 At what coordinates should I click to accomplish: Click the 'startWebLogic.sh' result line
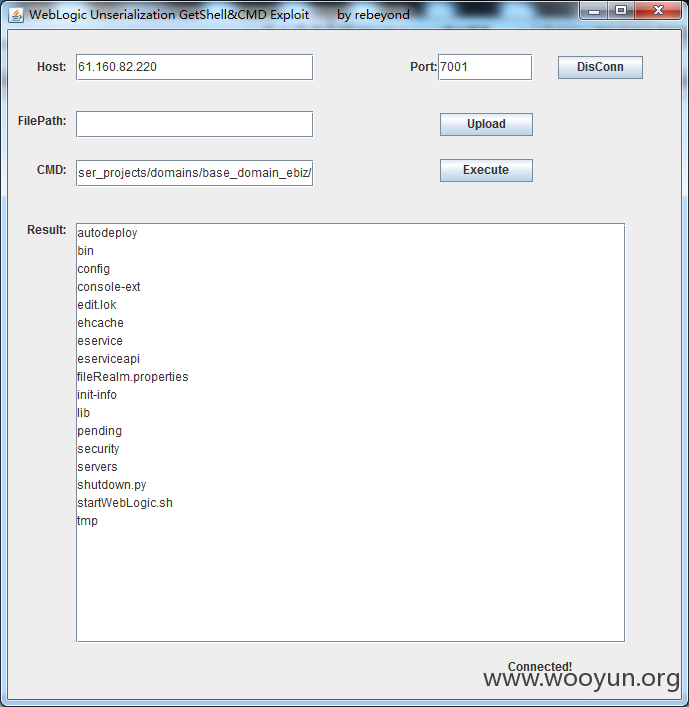pos(125,503)
